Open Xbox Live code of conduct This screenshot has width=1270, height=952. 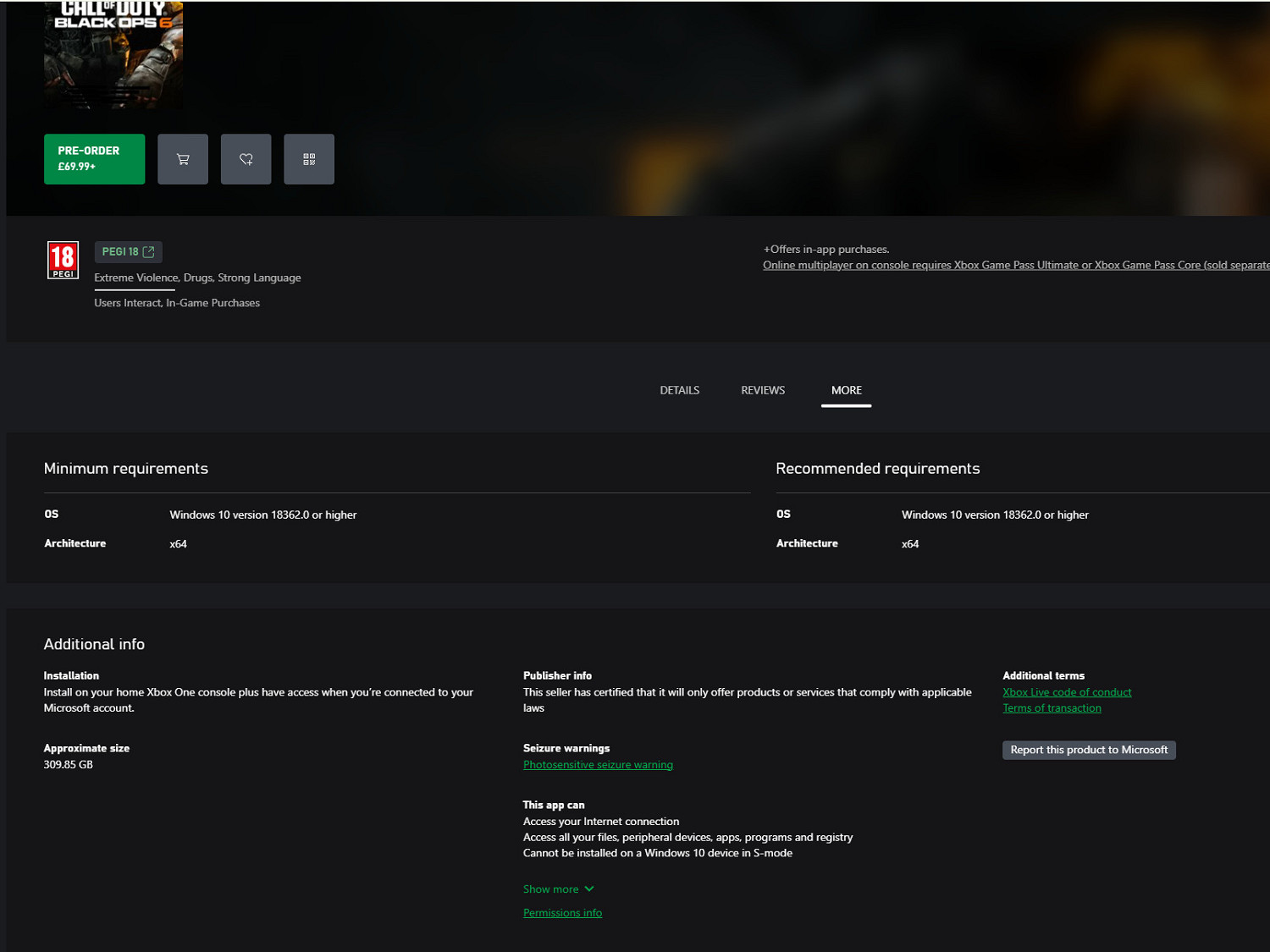pyautogui.click(x=1067, y=692)
